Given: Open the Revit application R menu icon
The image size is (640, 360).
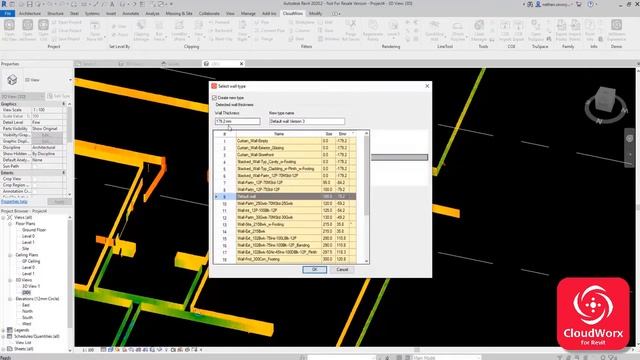Looking at the screenshot, I should 4,4.
